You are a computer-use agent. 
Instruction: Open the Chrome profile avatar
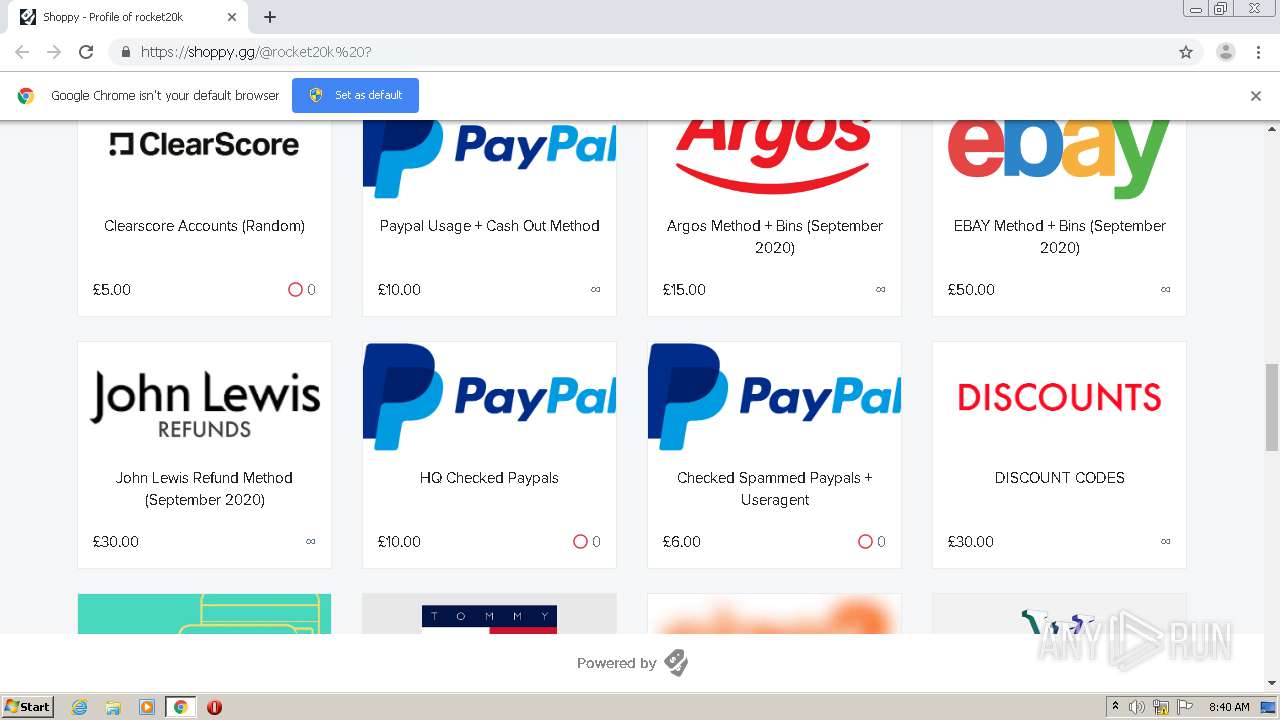point(1225,52)
